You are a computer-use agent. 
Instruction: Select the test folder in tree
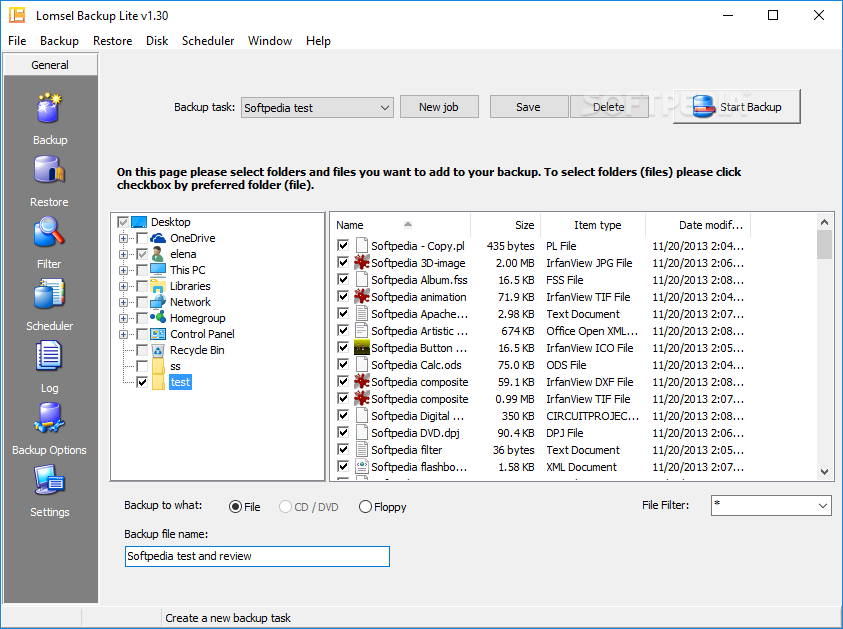pos(180,382)
